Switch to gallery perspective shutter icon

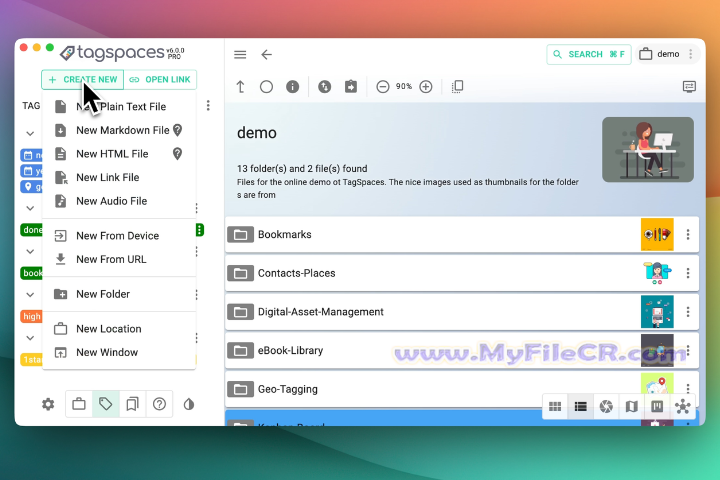[606, 406]
